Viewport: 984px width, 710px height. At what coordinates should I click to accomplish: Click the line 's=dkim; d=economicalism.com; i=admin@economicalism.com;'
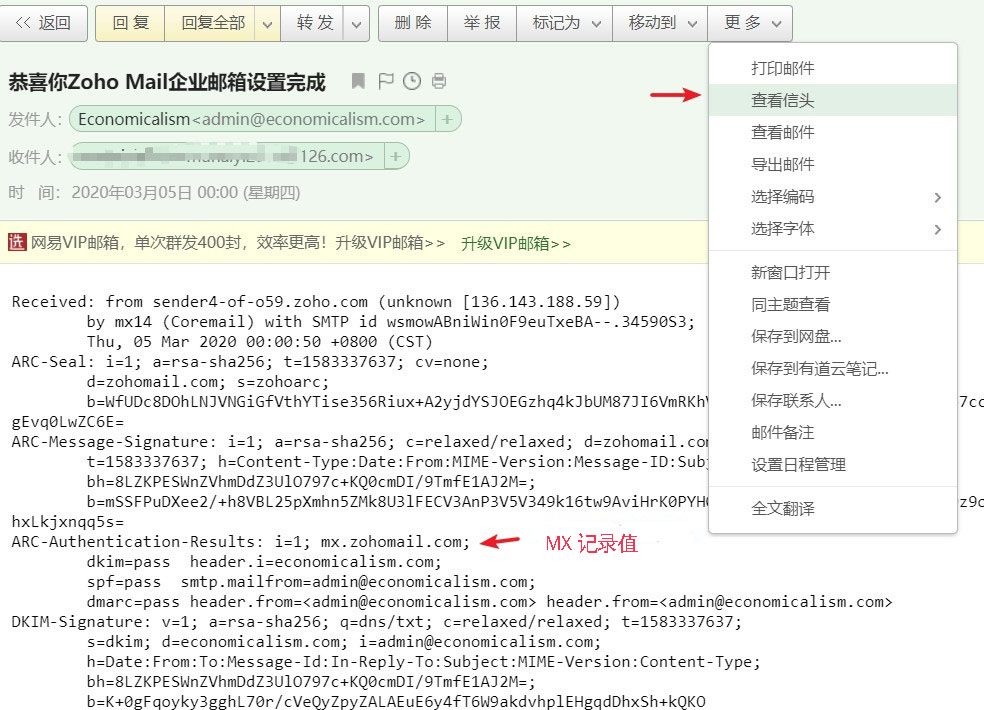pos(344,642)
